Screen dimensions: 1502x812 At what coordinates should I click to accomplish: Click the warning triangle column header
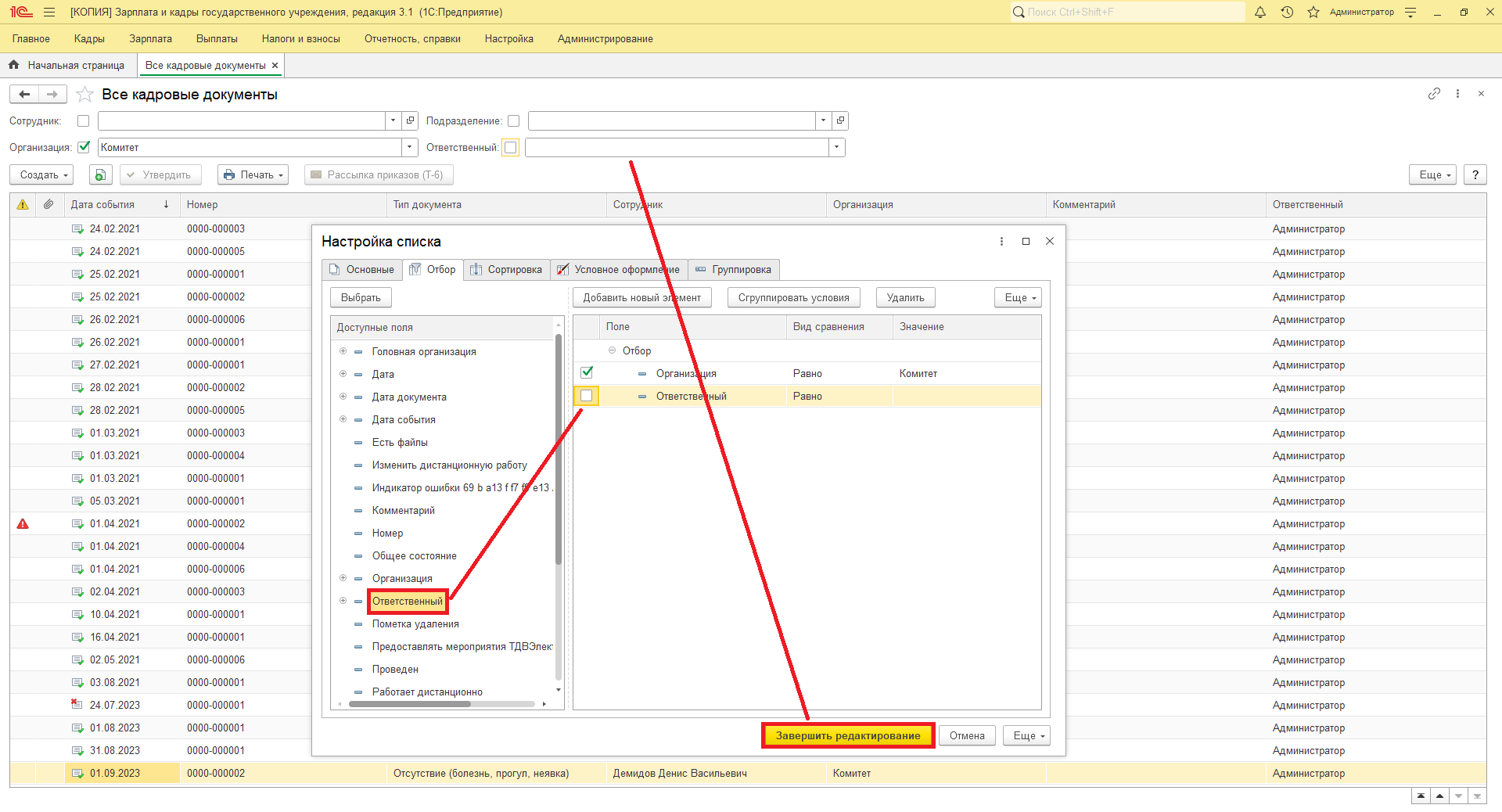[23, 205]
